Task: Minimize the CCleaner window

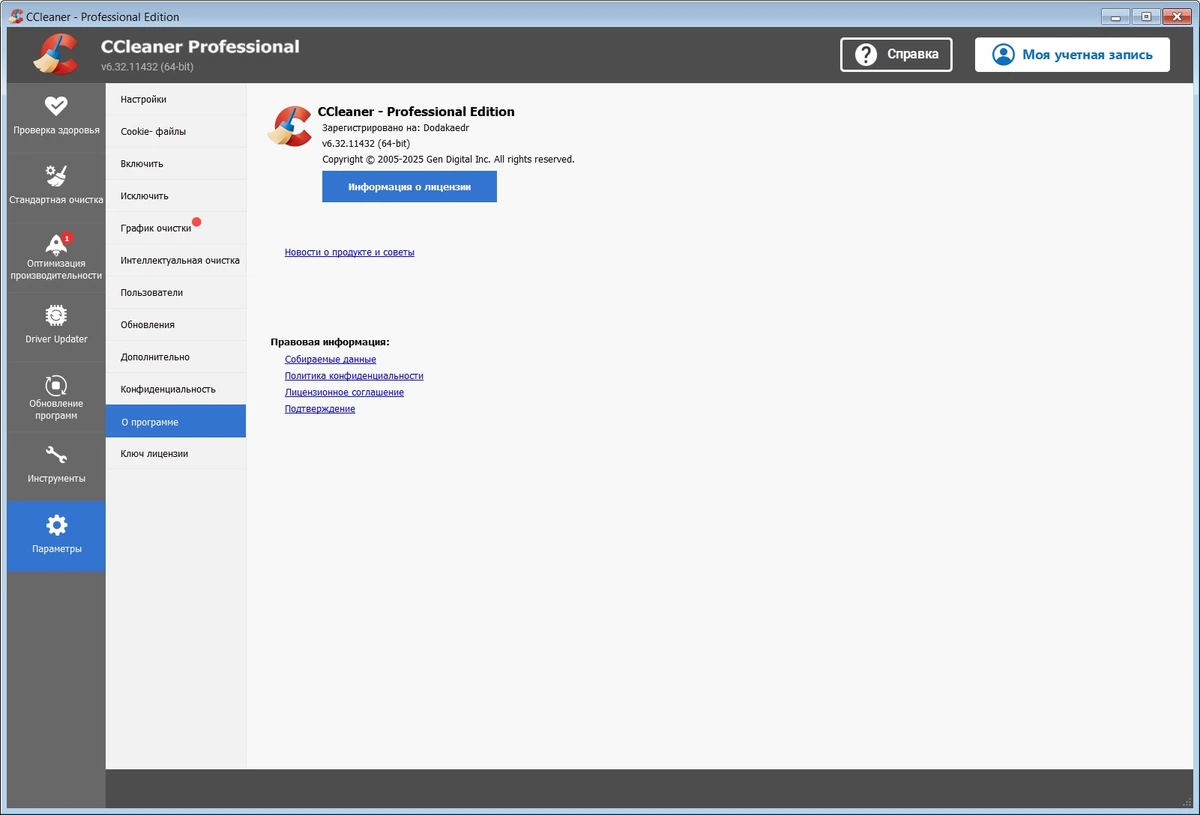Action: (1116, 15)
